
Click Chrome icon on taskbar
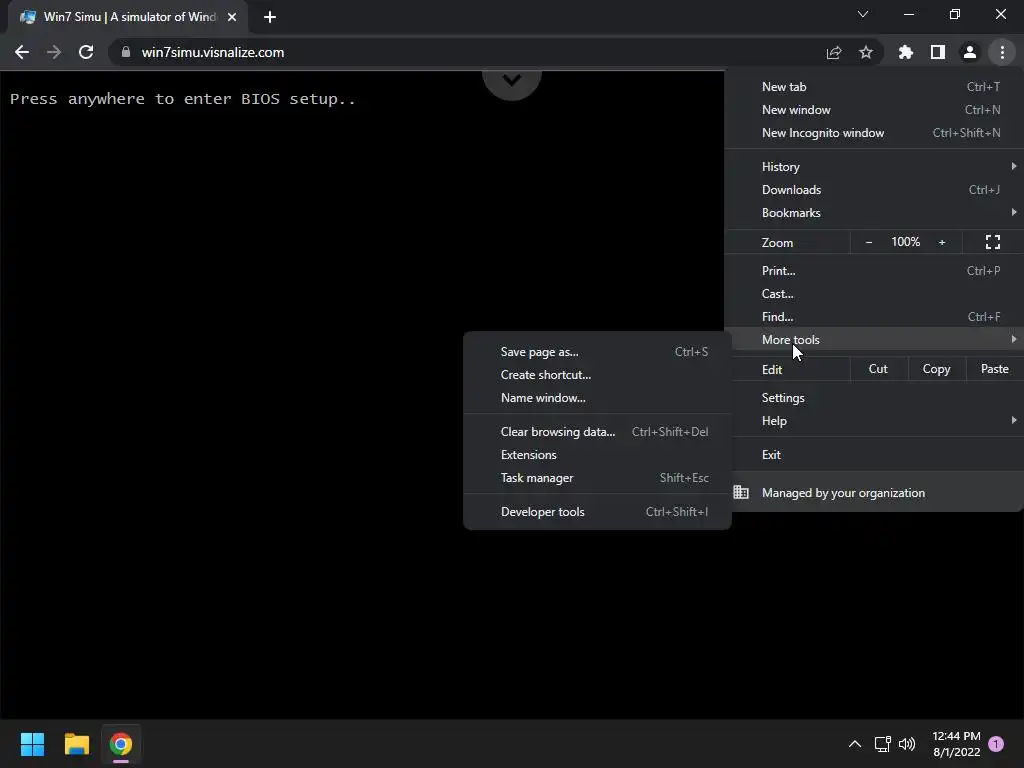point(121,744)
